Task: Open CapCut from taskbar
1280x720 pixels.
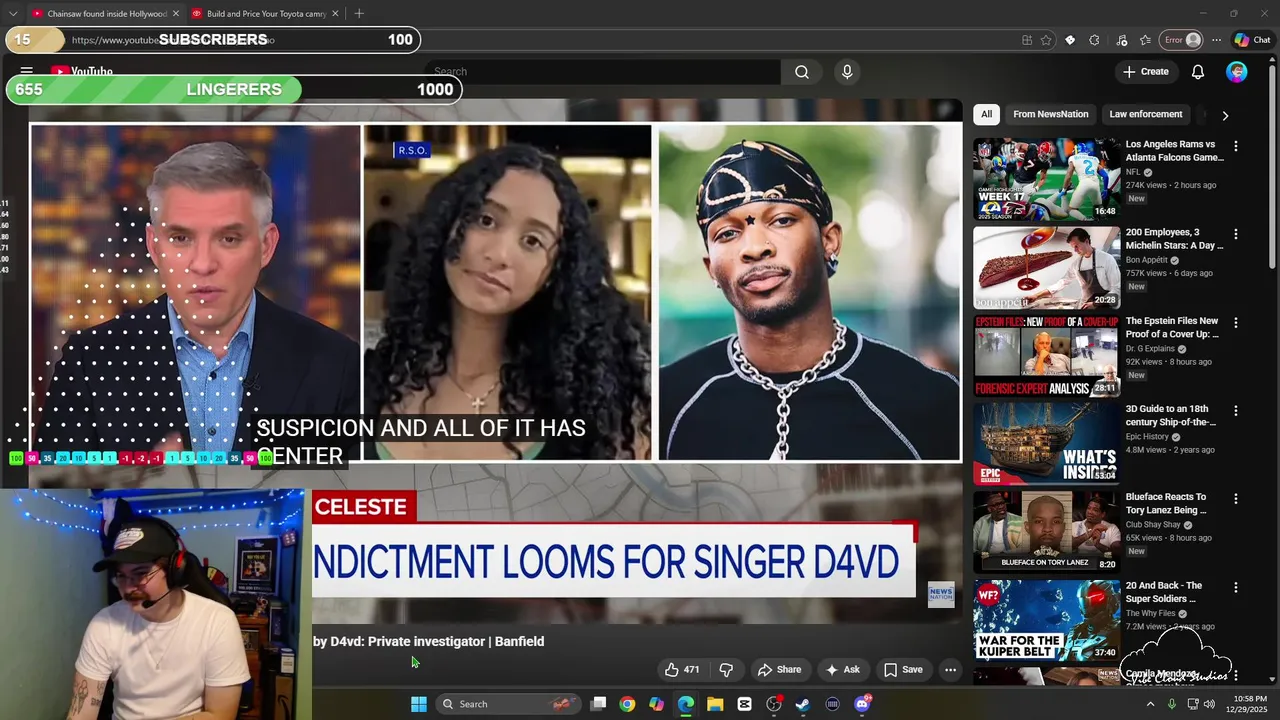Action: click(x=745, y=704)
